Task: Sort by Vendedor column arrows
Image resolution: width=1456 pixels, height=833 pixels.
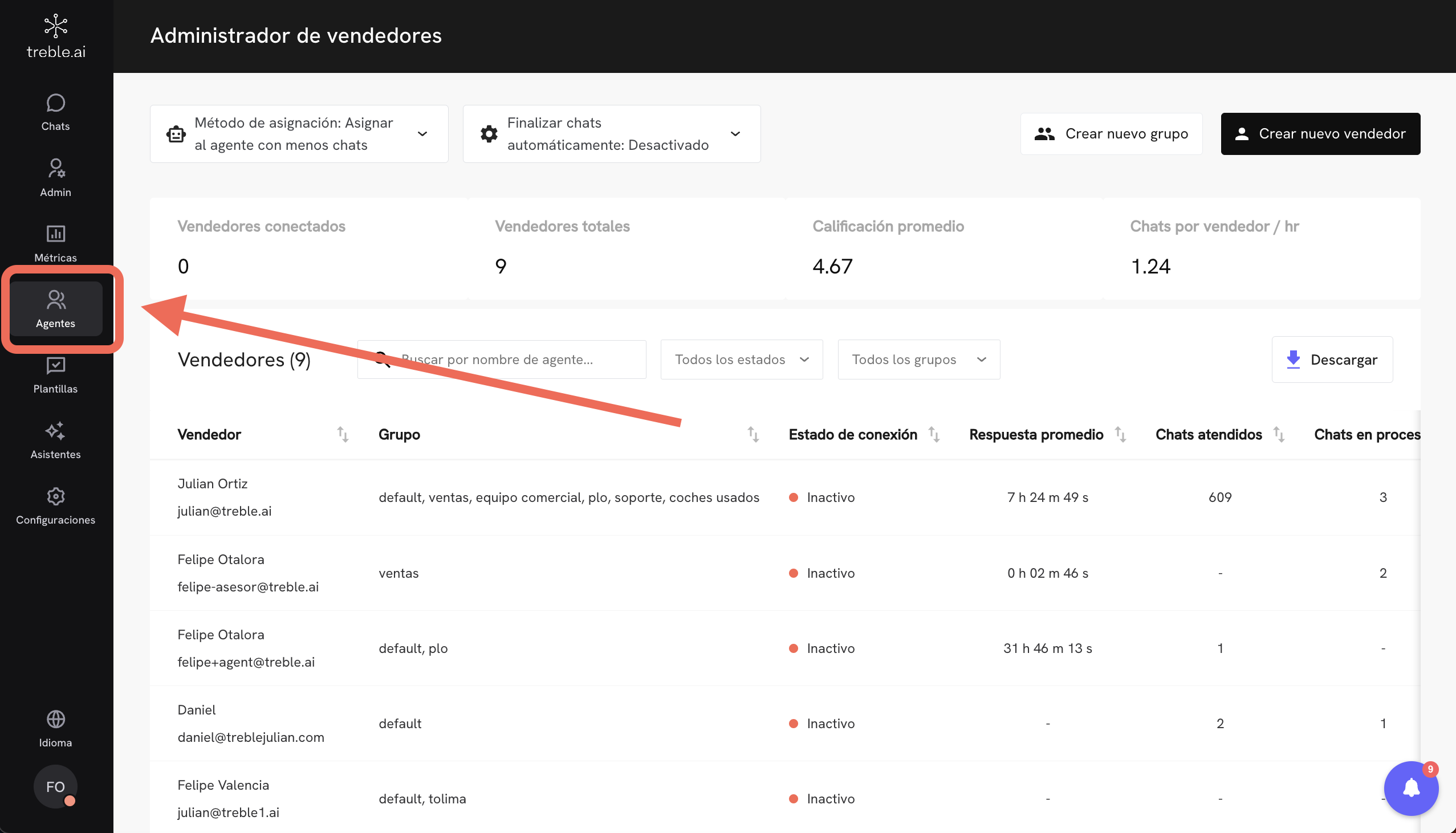Action: pos(343,434)
